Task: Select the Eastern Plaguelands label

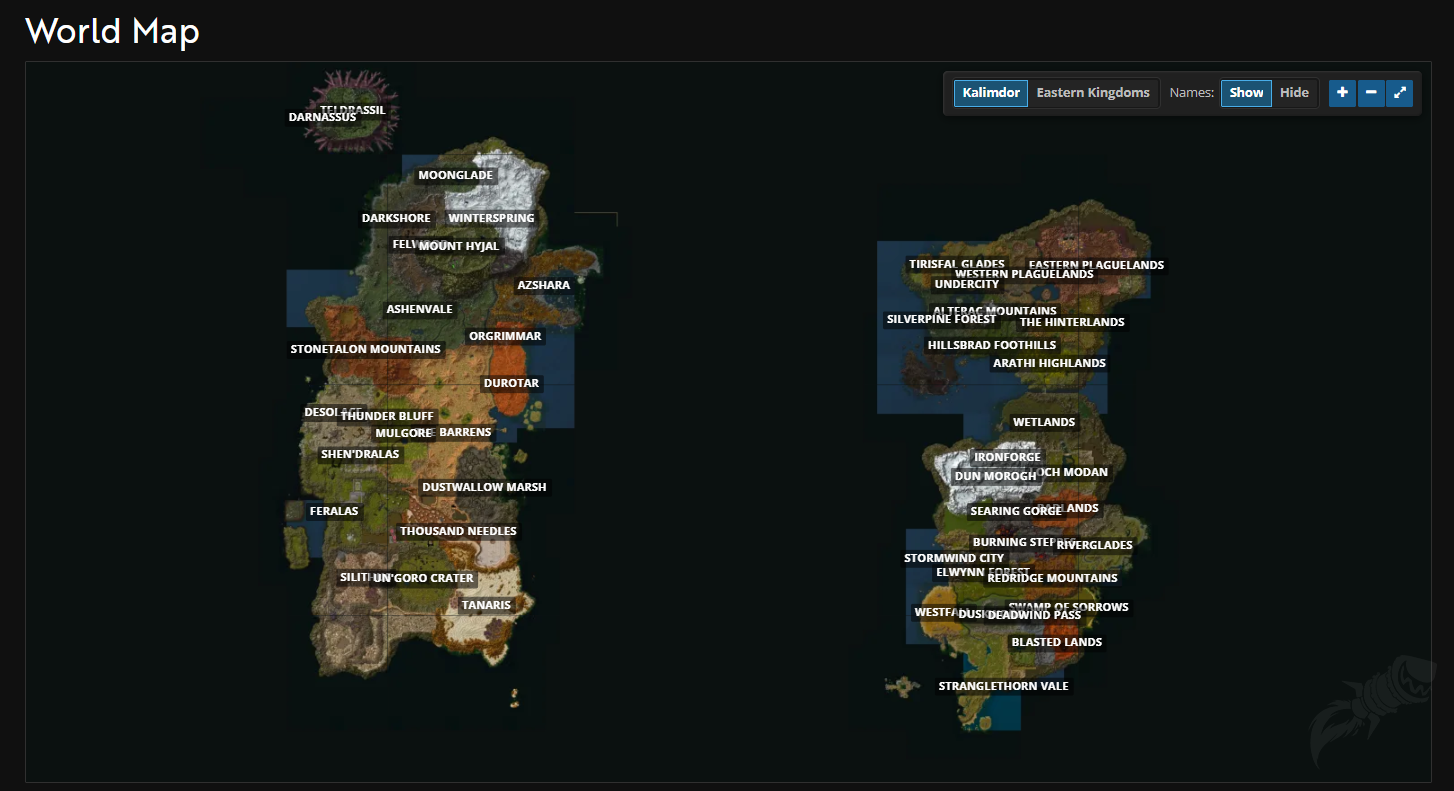Action: click(x=1096, y=265)
